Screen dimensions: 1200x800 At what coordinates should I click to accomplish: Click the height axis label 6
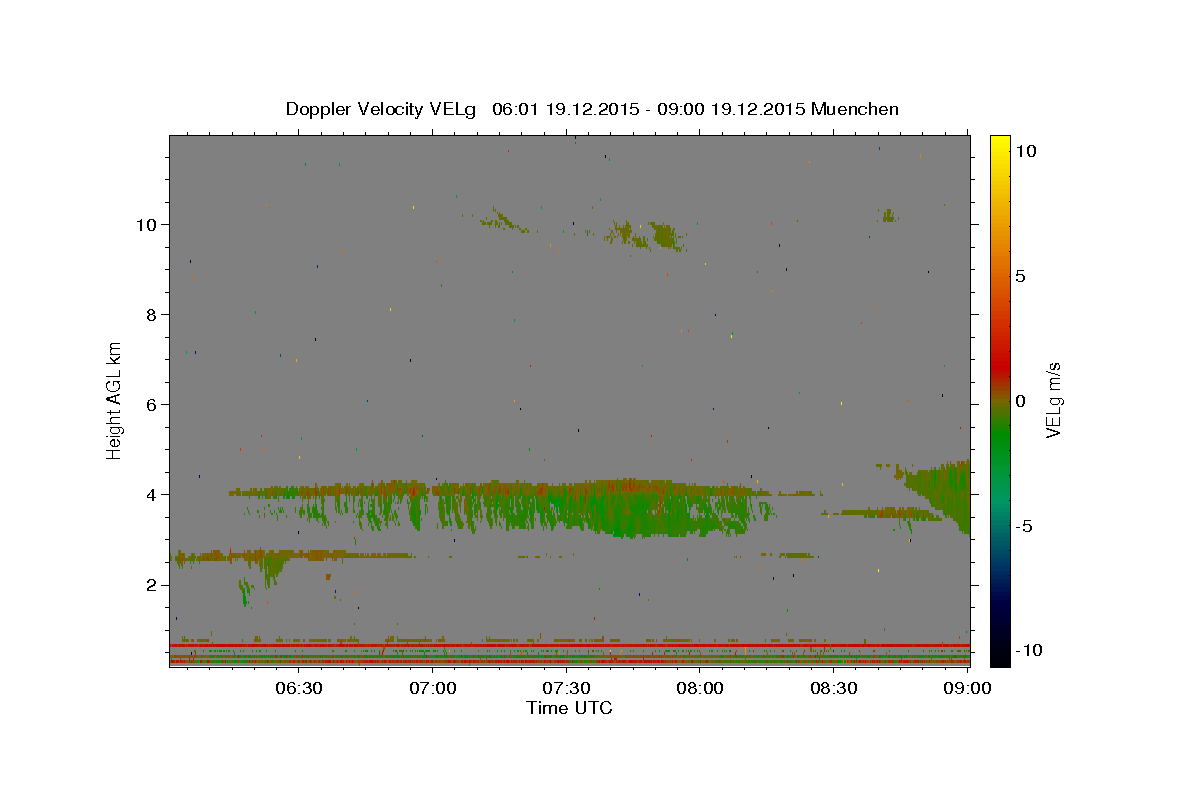[152, 405]
